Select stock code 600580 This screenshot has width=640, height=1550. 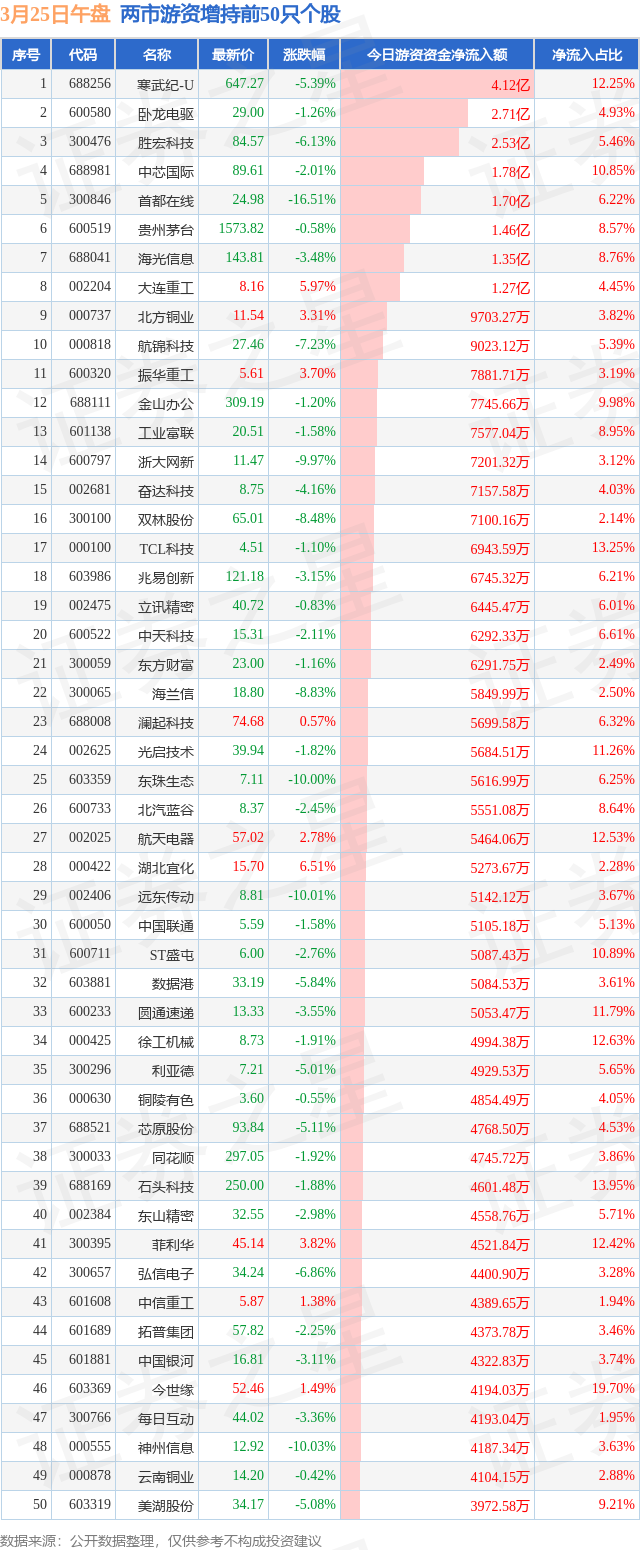click(90, 113)
